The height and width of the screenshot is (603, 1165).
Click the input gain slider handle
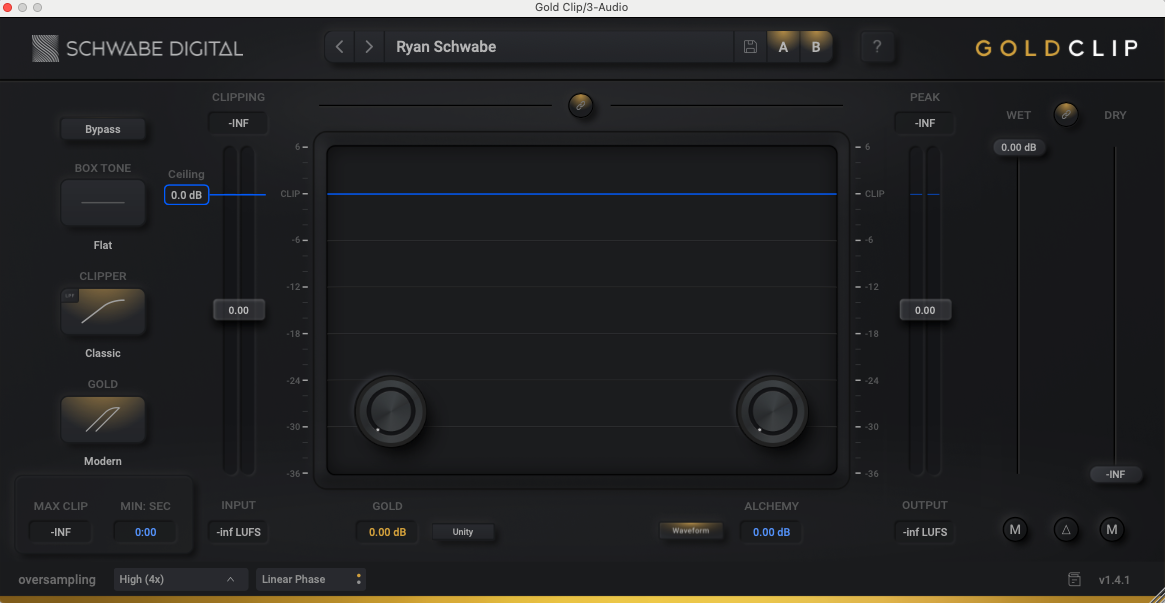pyautogui.click(x=238, y=310)
